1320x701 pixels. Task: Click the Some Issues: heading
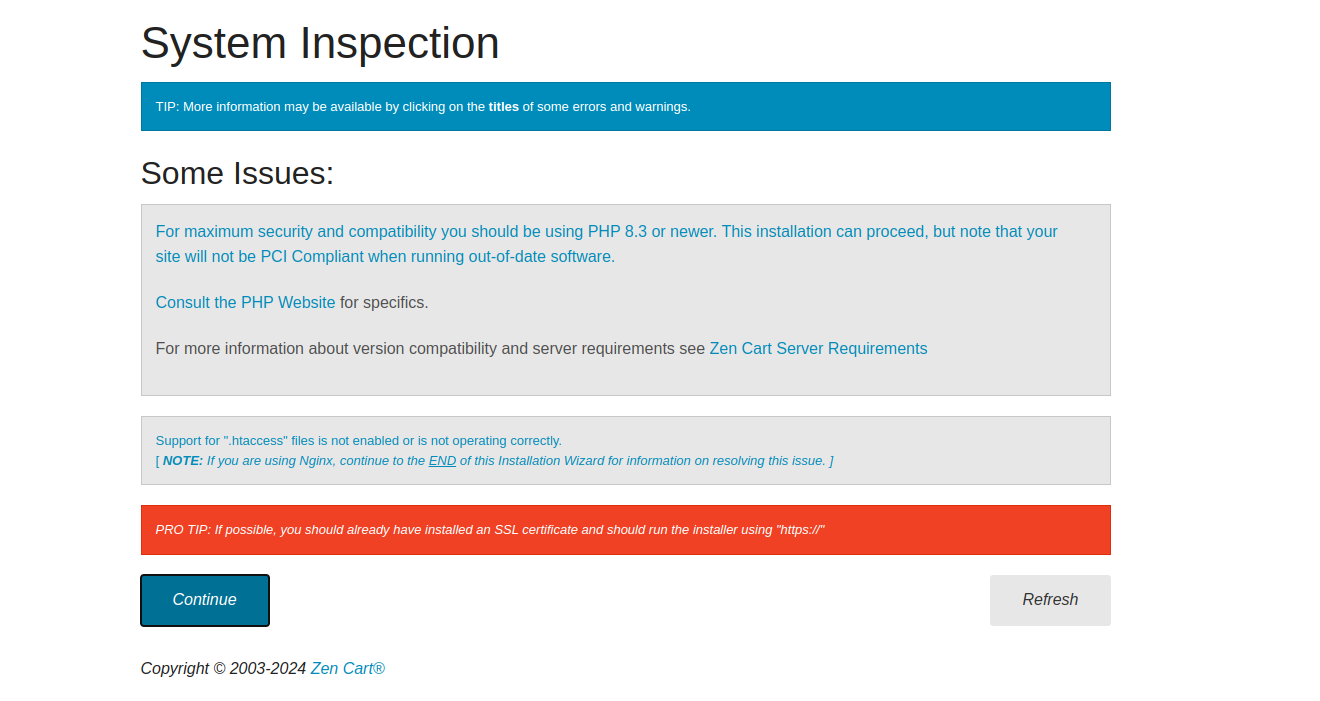(237, 173)
